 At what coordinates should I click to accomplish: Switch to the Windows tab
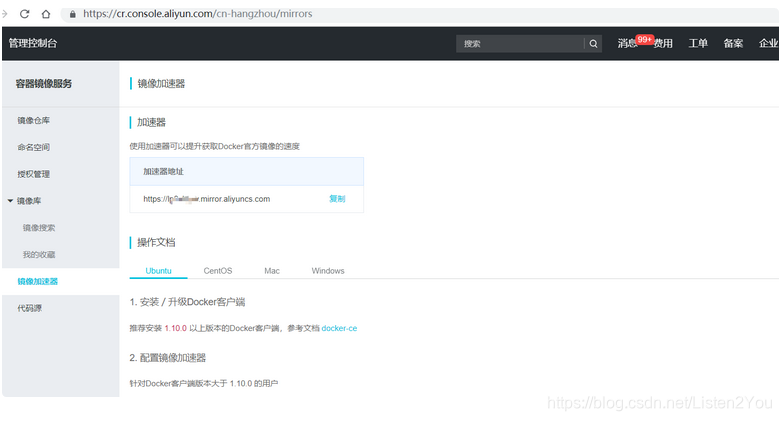(x=328, y=271)
